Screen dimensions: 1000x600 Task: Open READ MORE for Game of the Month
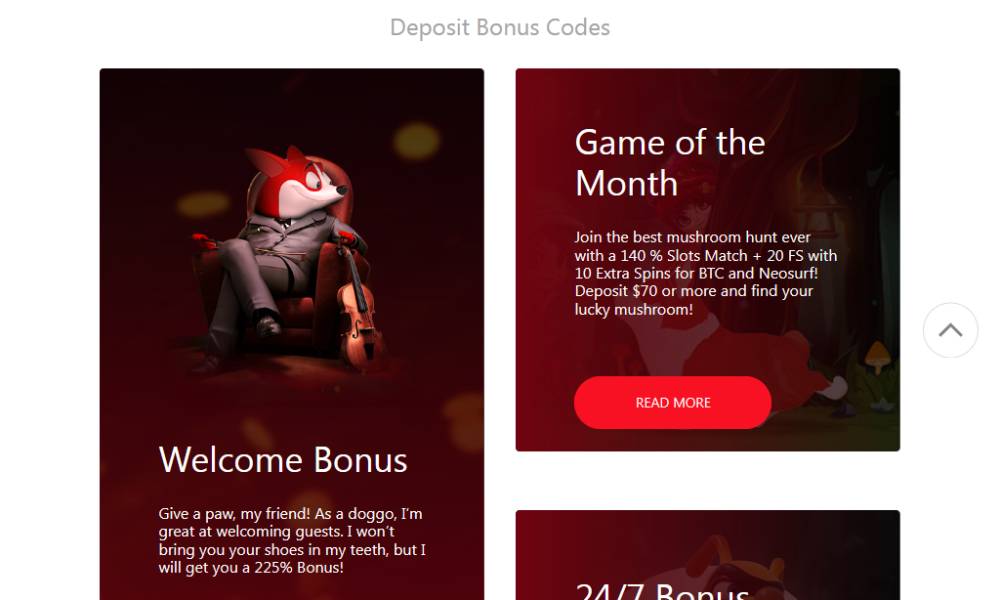tap(672, 402)
